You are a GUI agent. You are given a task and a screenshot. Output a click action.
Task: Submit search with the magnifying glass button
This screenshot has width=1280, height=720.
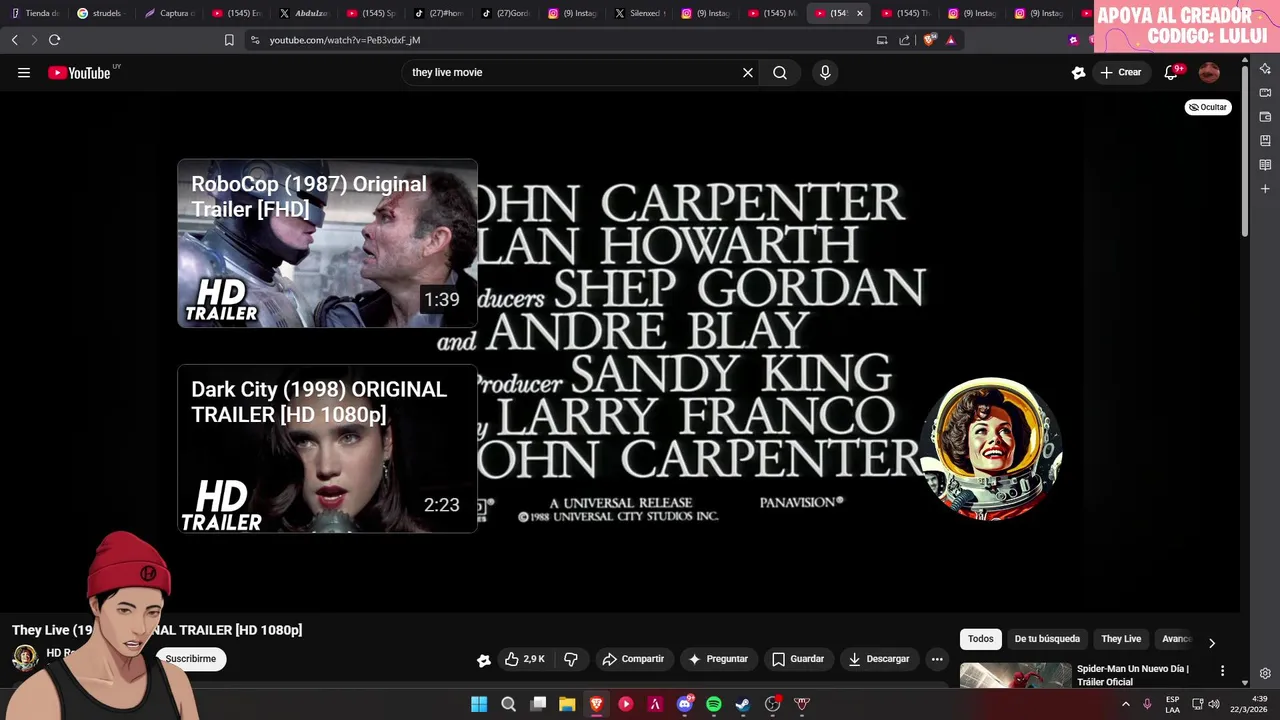click(x=780, y=72)
